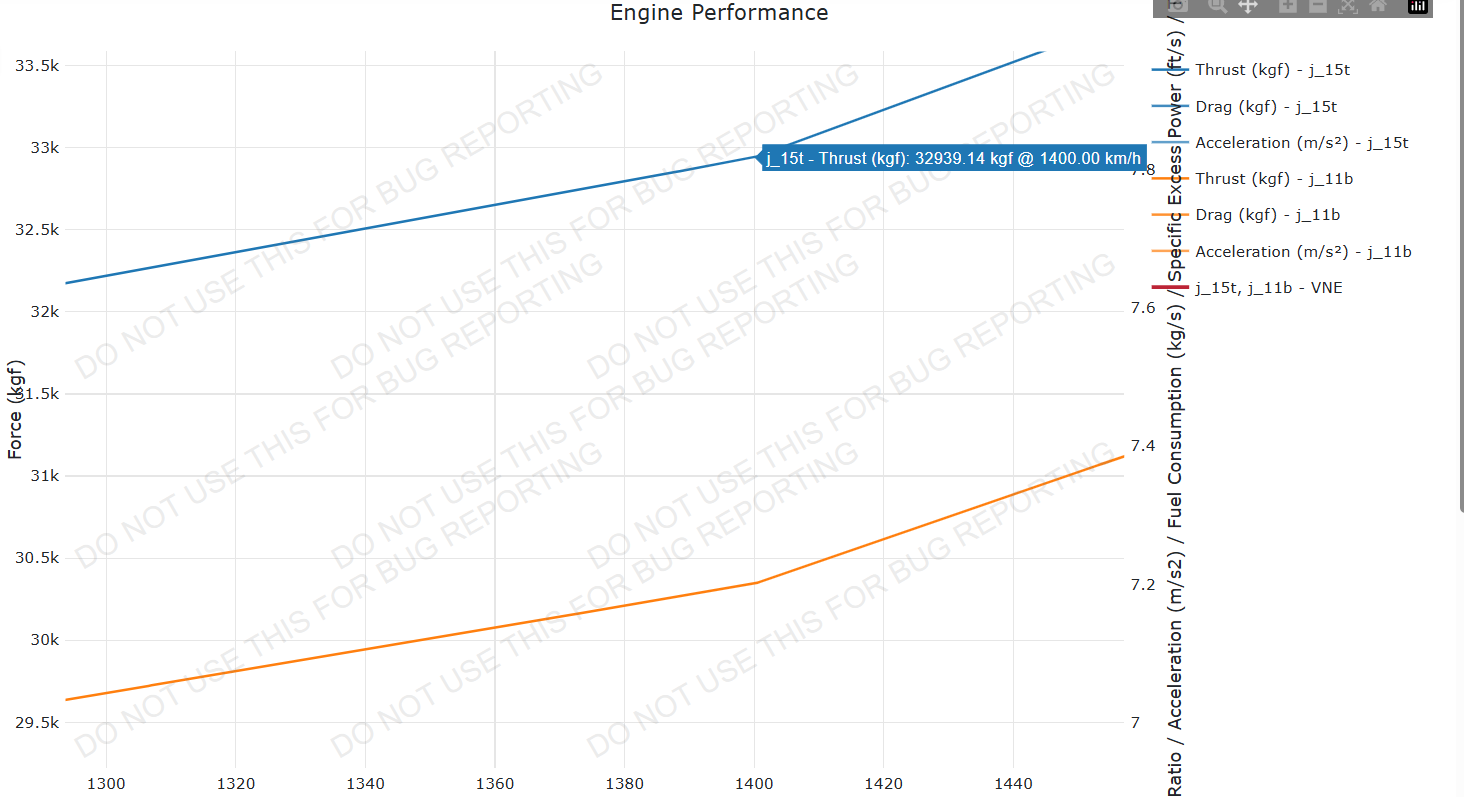Image resolution: width=1464 pixels, height=797 pixels.
Task: Click the Force (kgf) y-axis title
Action: point(15,409)
